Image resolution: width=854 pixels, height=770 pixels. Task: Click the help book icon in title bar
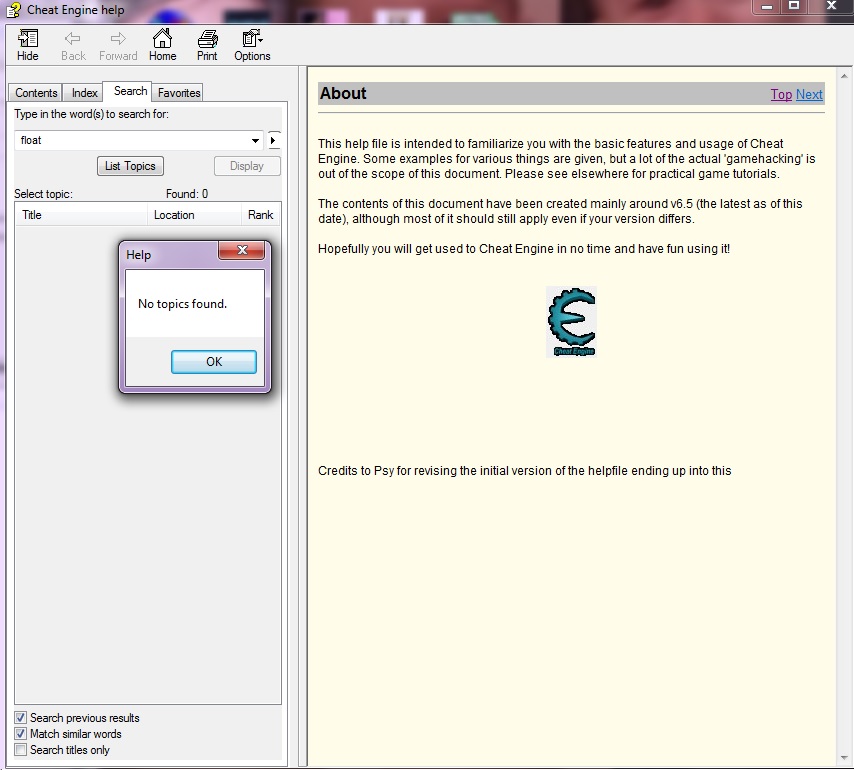pyautogui.click(x=13, y=9)
